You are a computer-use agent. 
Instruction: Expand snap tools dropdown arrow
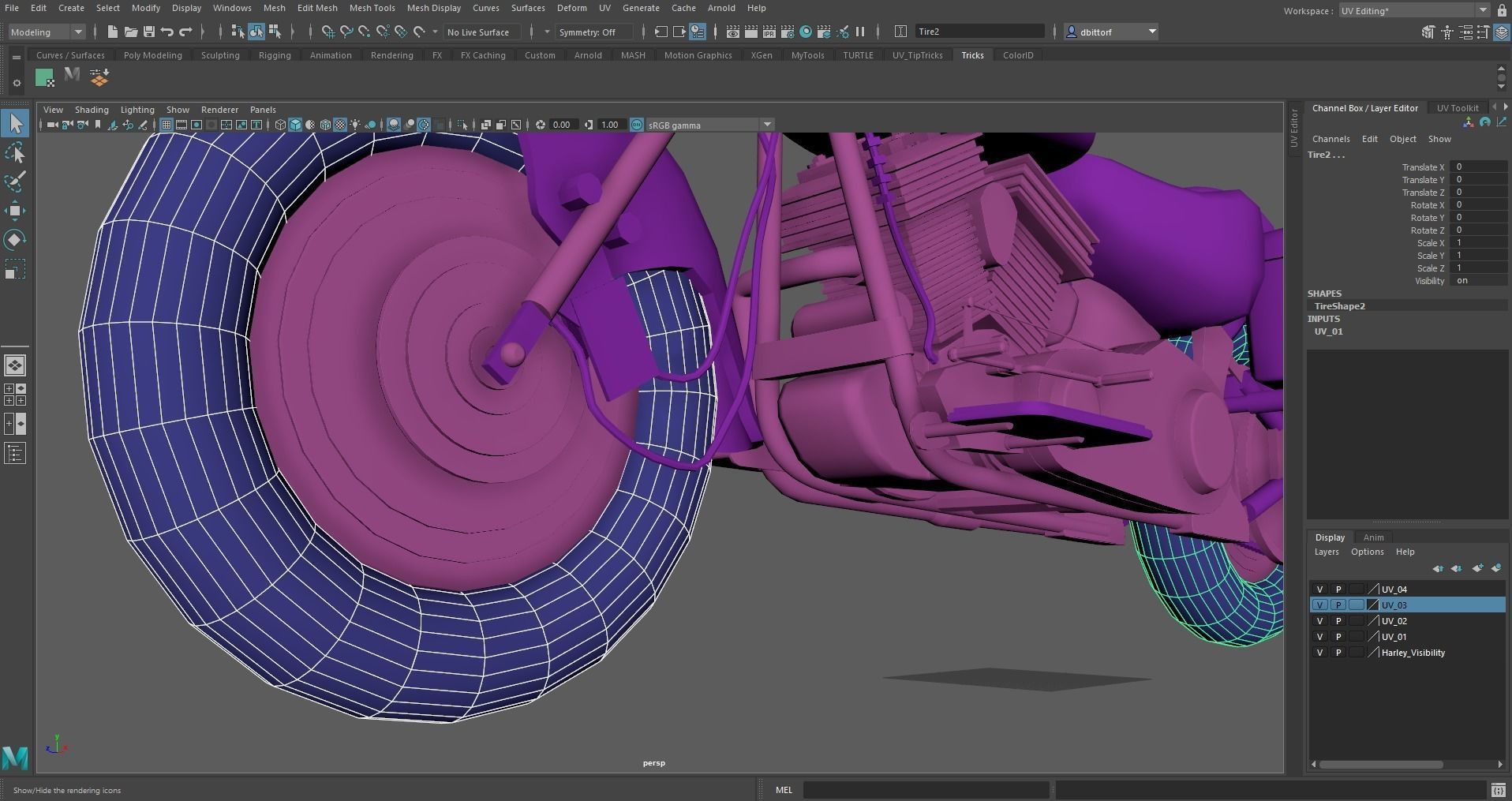(435, 32)
